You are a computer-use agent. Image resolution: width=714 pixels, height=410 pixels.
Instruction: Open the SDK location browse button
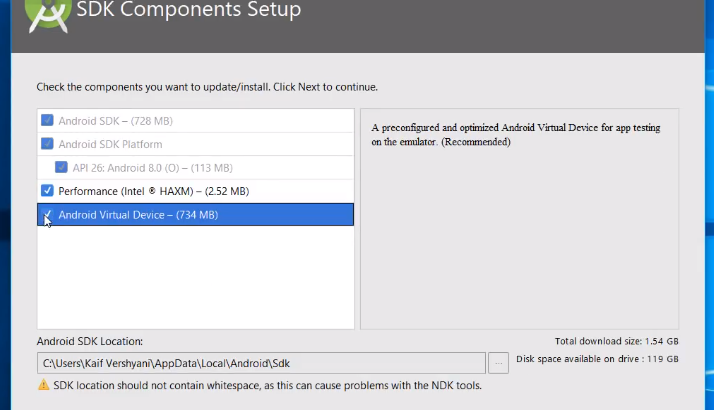[x=499, y=362]
